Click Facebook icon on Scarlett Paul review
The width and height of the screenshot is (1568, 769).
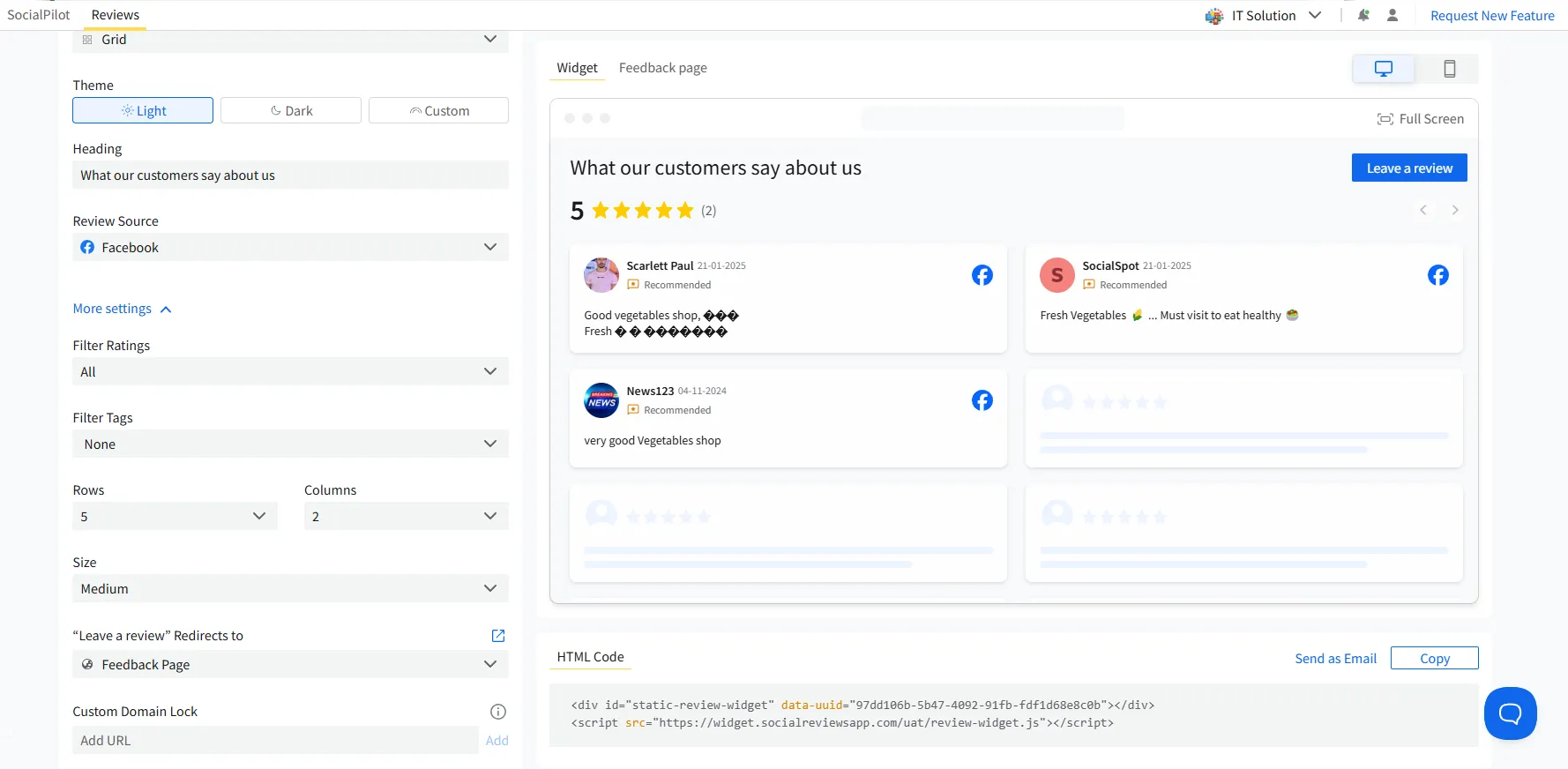tap(982, 275)
